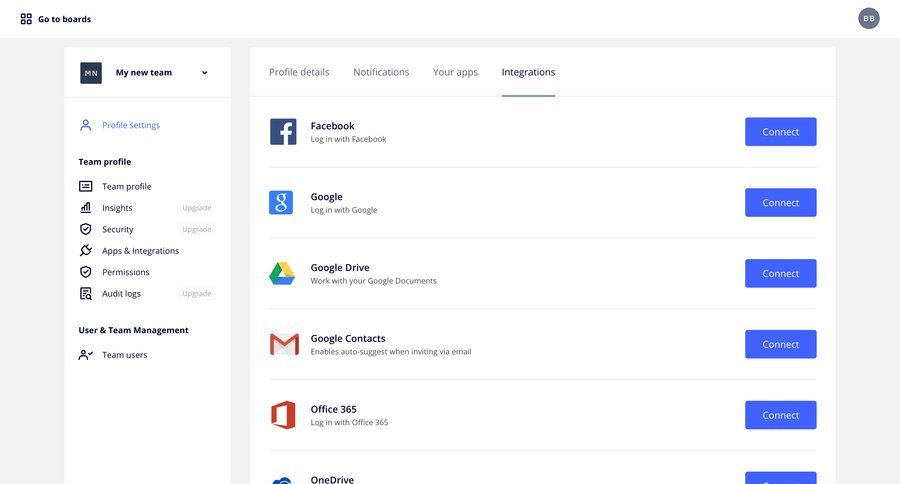Image resolution: width=900 pixels, height=484 pixels.
Task: Click the Facebook logo icon
Action: [x=283, y=131]
